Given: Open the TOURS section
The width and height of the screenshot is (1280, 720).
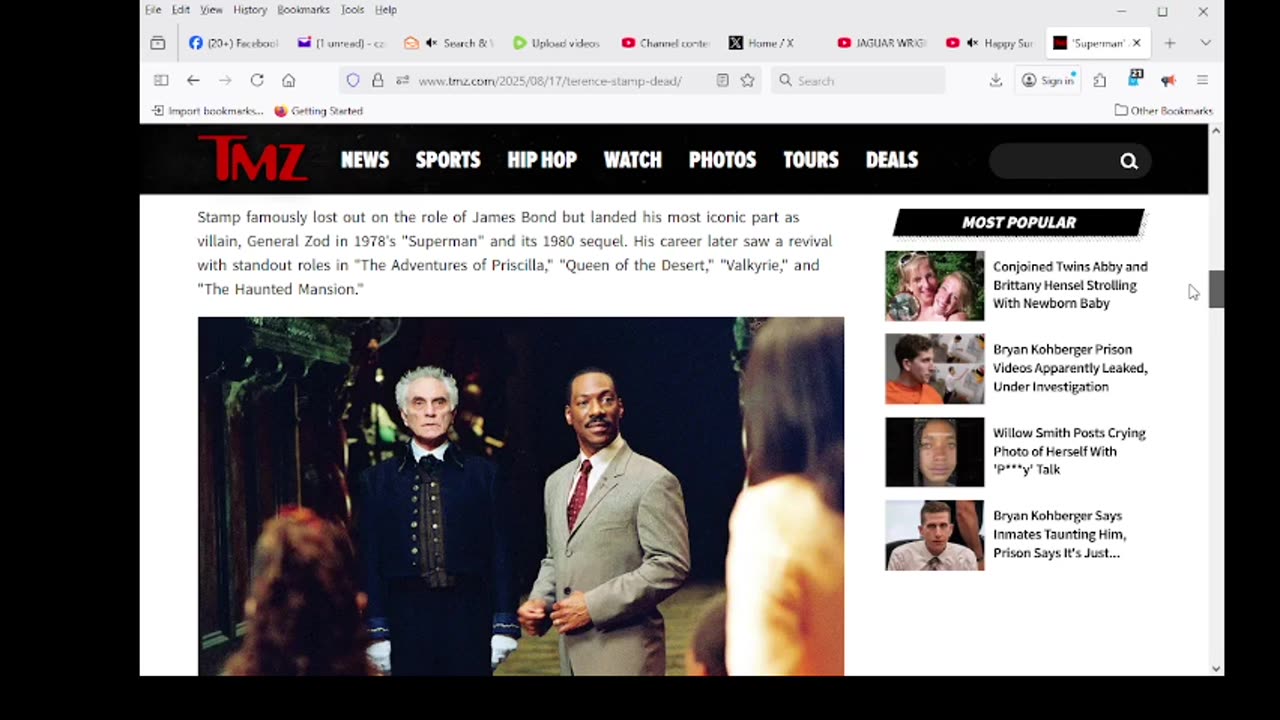Looking at the screenshot, I should click(x=811, y=160).
